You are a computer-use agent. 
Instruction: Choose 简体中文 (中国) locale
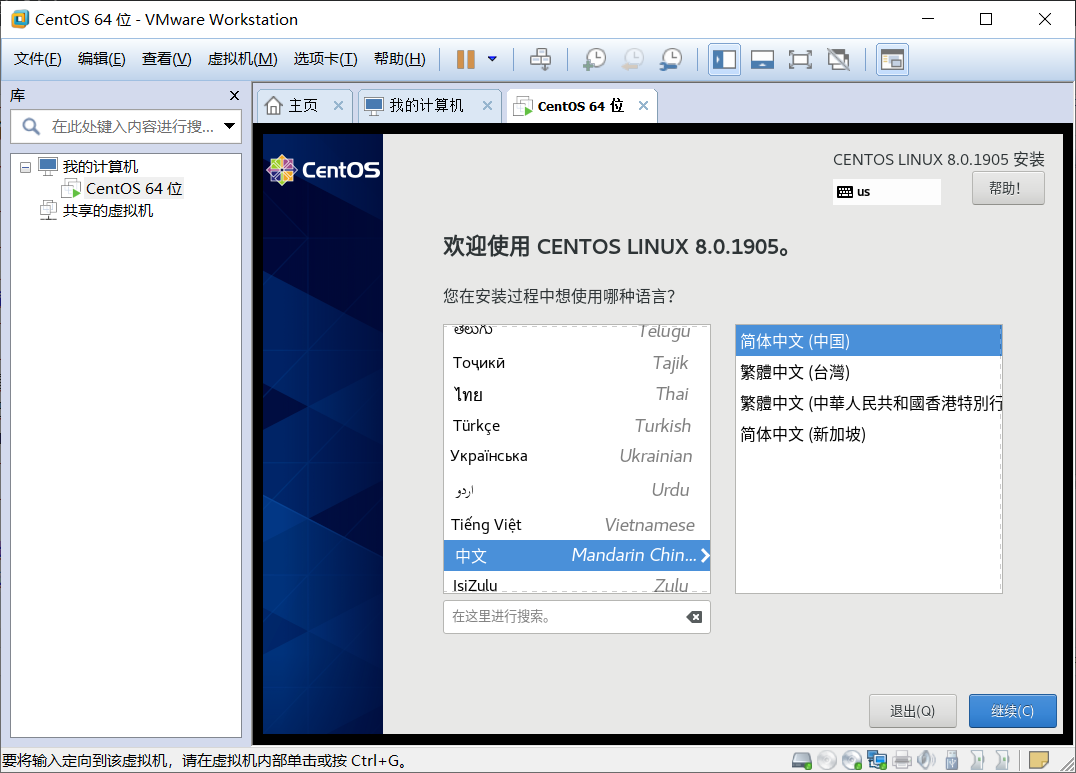[868, 341]
